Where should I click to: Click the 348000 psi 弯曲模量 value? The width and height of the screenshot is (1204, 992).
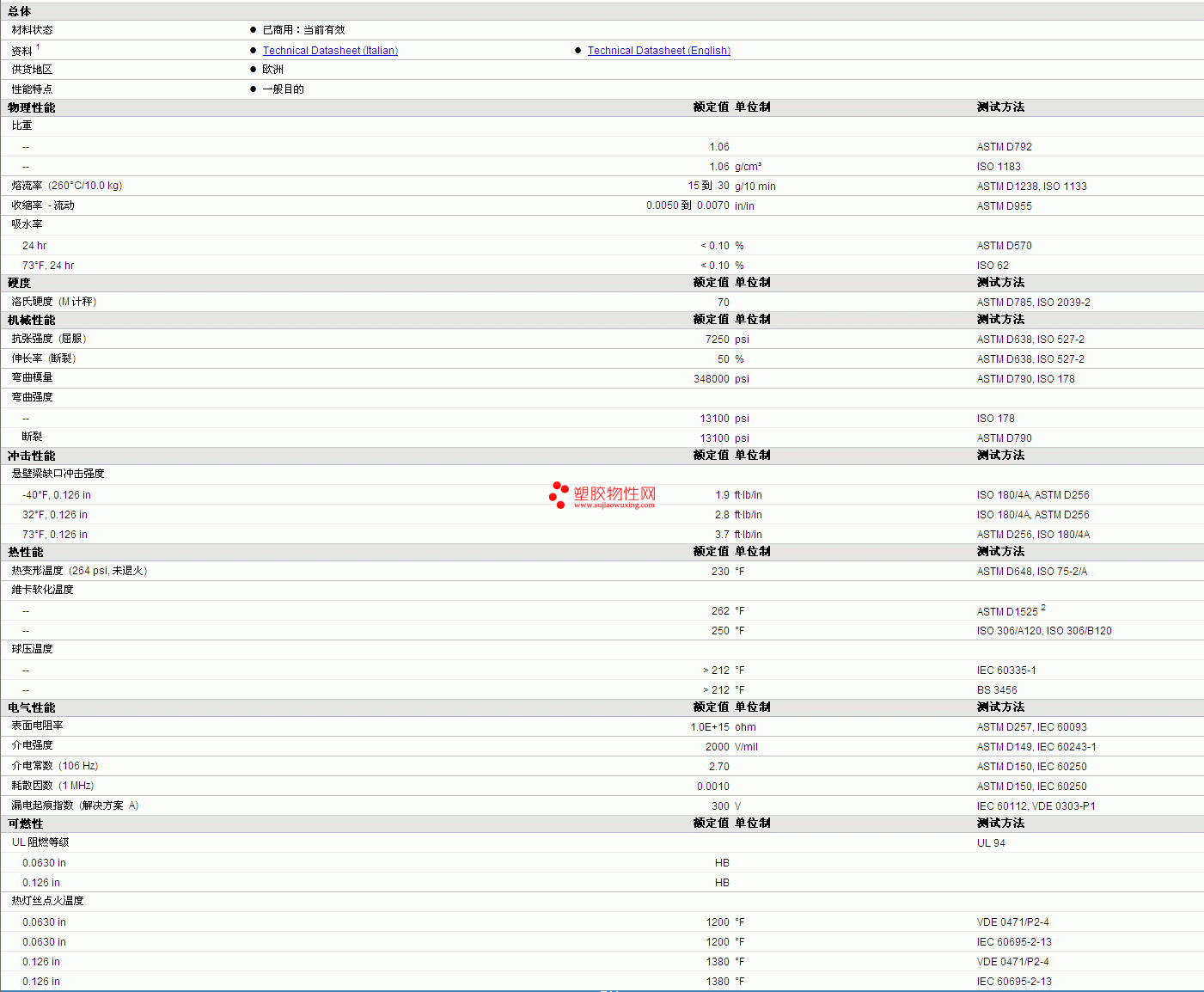(x=712, y=379)
